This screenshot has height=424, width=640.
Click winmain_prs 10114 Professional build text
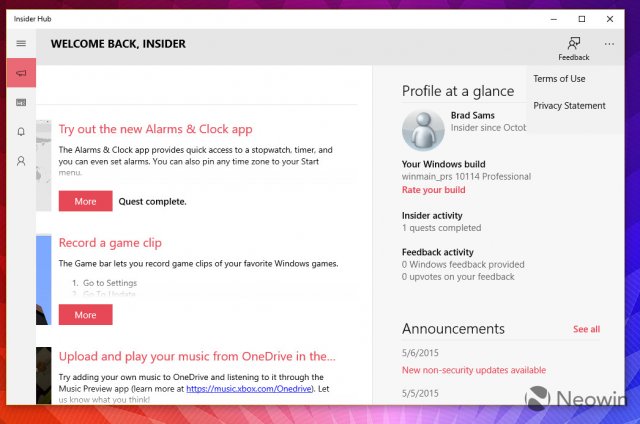tap(466, 177)
